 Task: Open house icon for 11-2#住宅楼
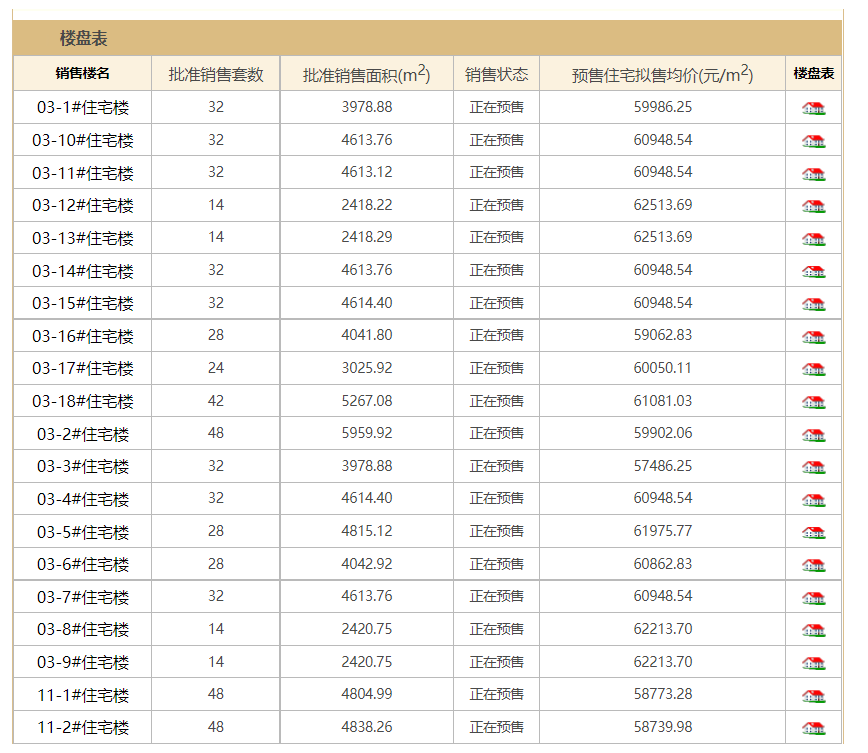click(813, 728)
